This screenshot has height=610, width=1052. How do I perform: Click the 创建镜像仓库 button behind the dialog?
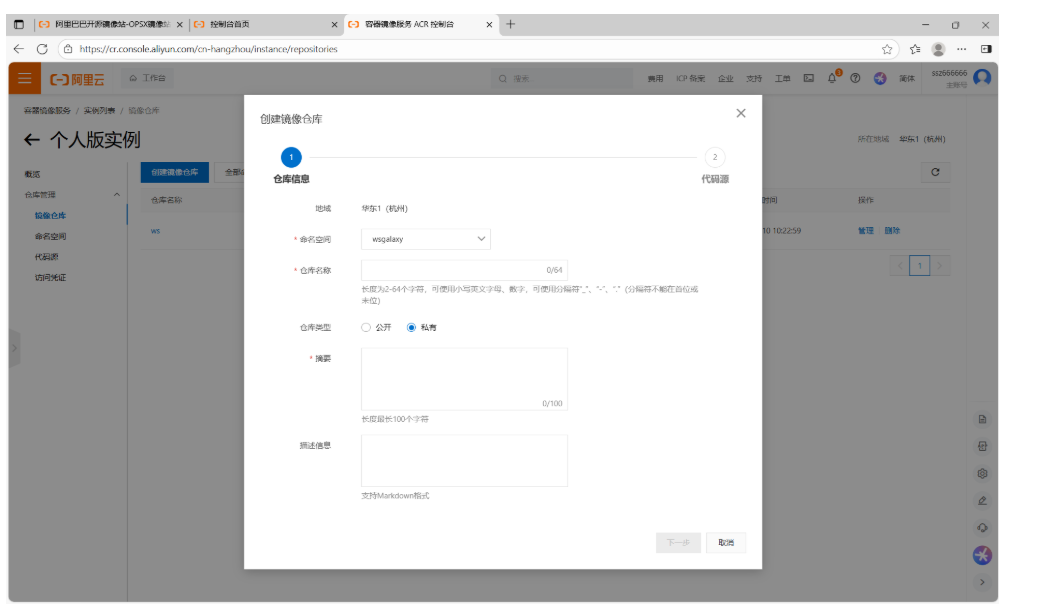click(174, 172)
